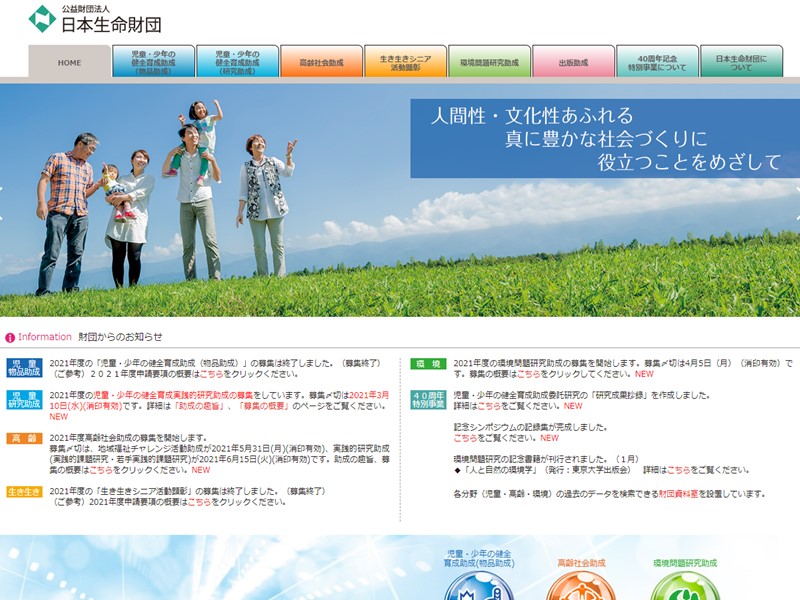Show the previous slide with the left arrow
Viewport: 800px width, 600px height.
(x=2, y=203)
